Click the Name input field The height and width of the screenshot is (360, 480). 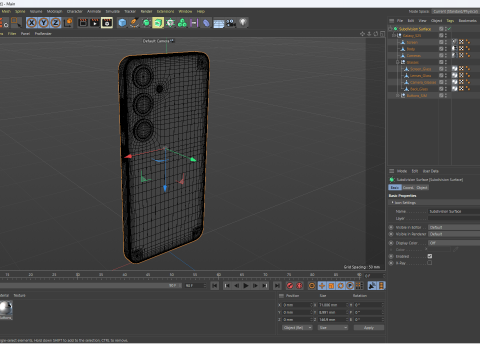[454, 211]
